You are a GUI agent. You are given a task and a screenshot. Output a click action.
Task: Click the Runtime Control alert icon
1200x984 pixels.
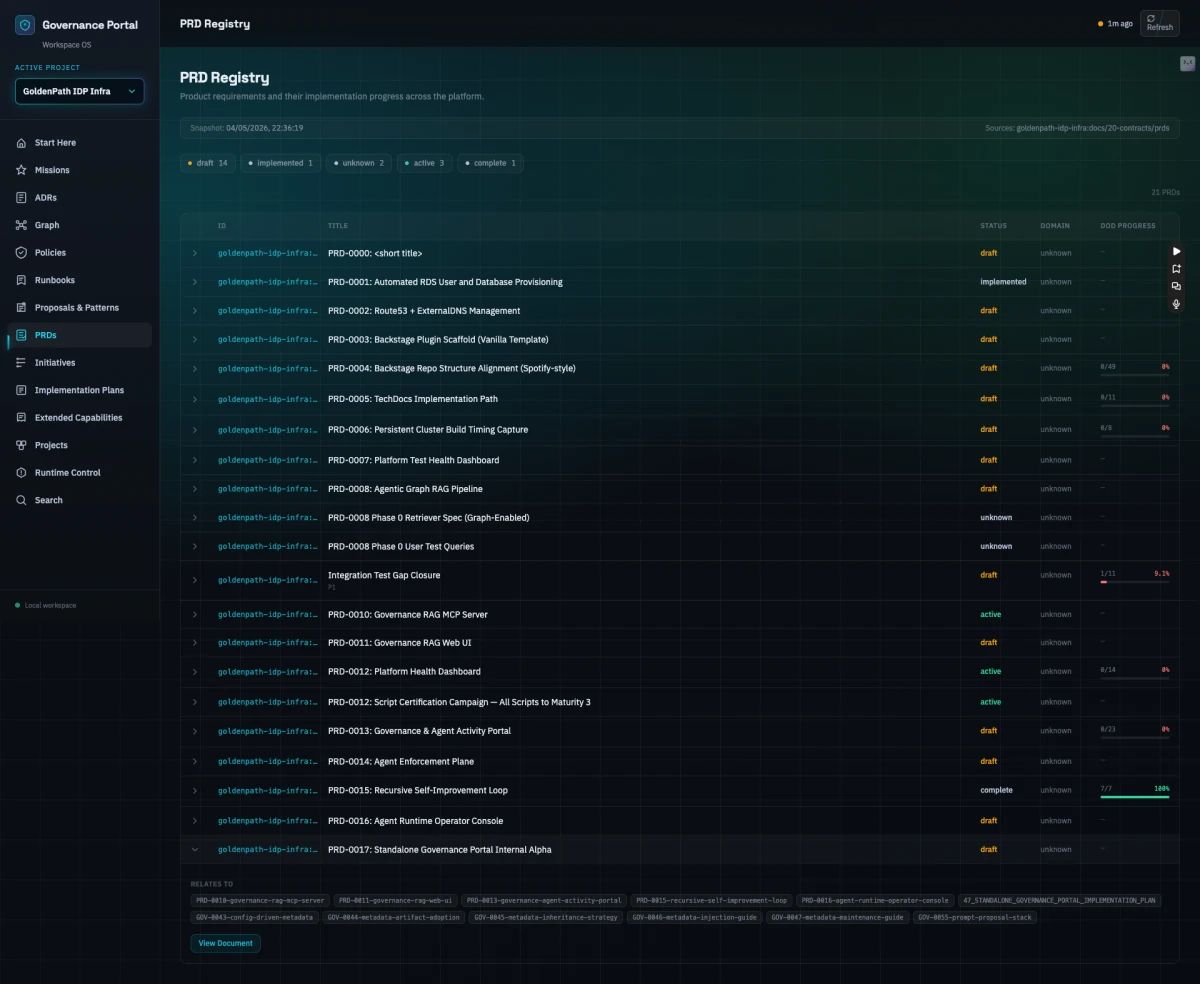pos(21,473)
